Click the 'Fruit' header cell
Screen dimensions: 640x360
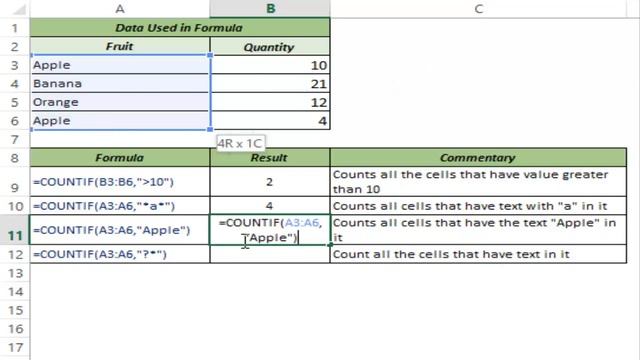coord(120,47)
